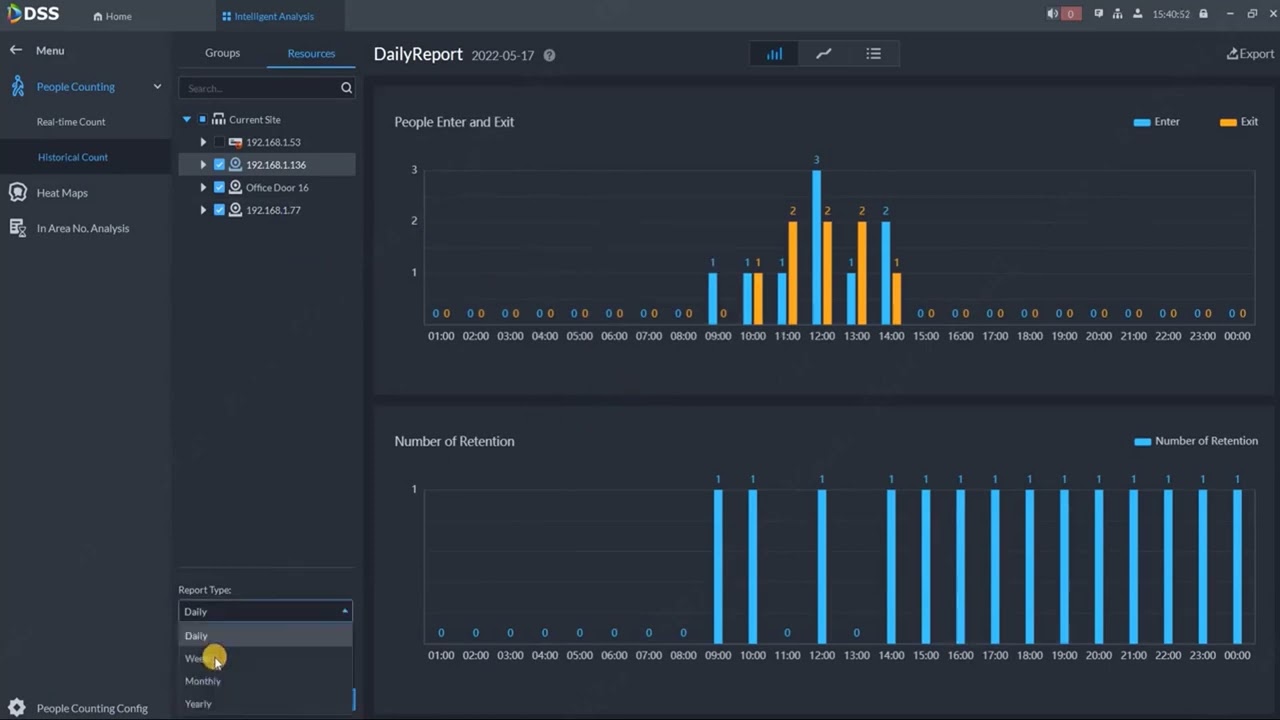Select Yearly report type
1280x720 pixels.
click(265, 704)
